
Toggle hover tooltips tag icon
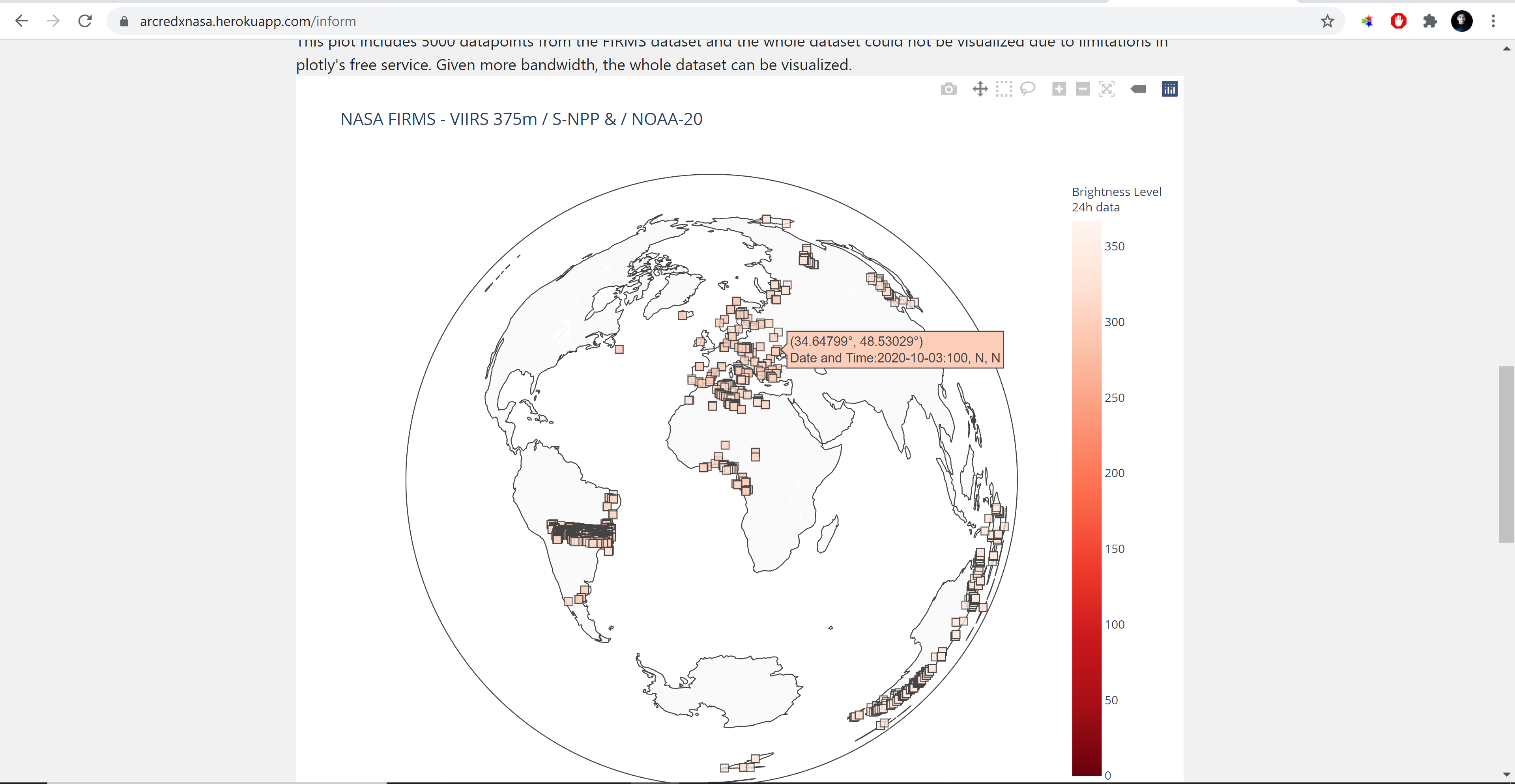pyautogui.click(x=1138, y=90)
